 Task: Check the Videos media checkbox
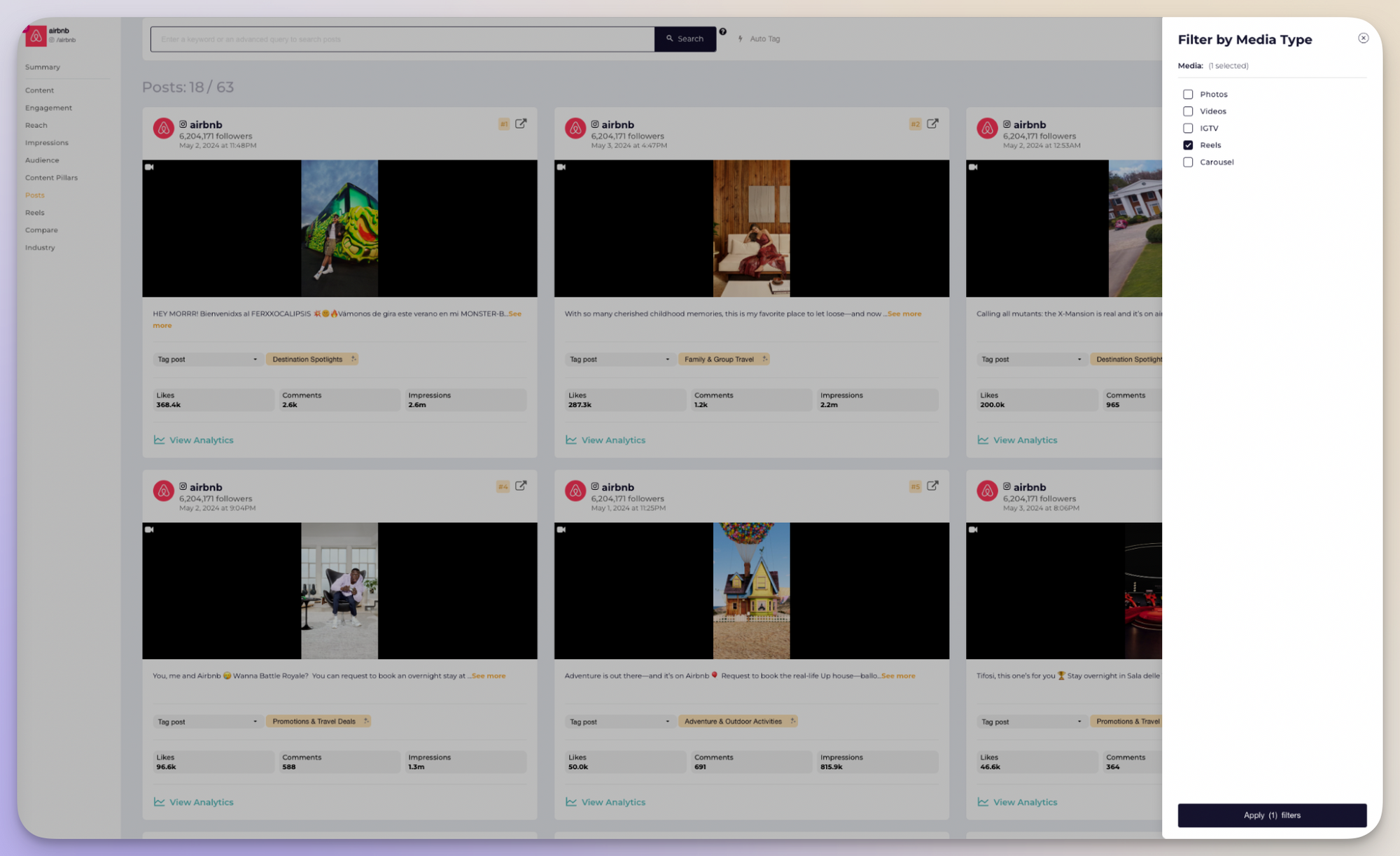point(1188,111)
